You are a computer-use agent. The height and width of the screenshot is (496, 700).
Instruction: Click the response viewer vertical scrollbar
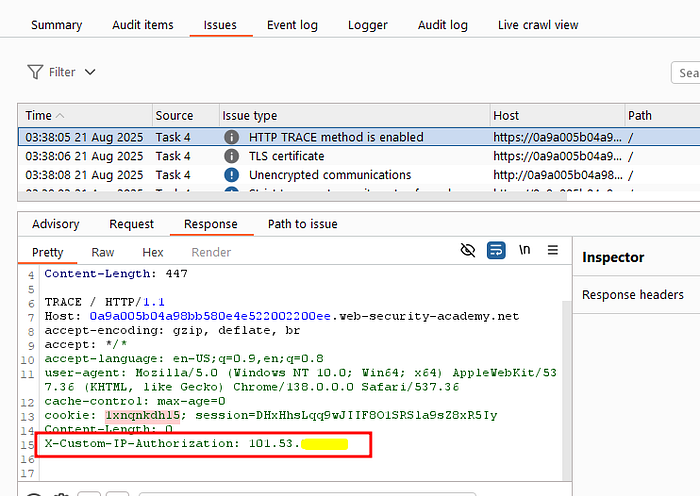[567, 391]
